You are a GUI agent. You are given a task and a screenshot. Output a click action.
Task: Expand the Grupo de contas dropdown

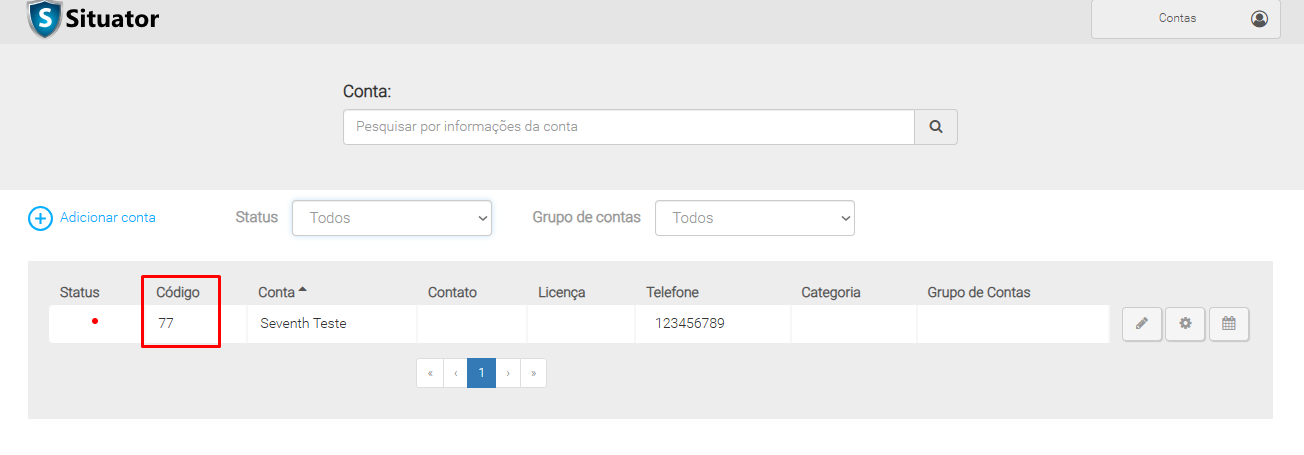pos(755,218)
